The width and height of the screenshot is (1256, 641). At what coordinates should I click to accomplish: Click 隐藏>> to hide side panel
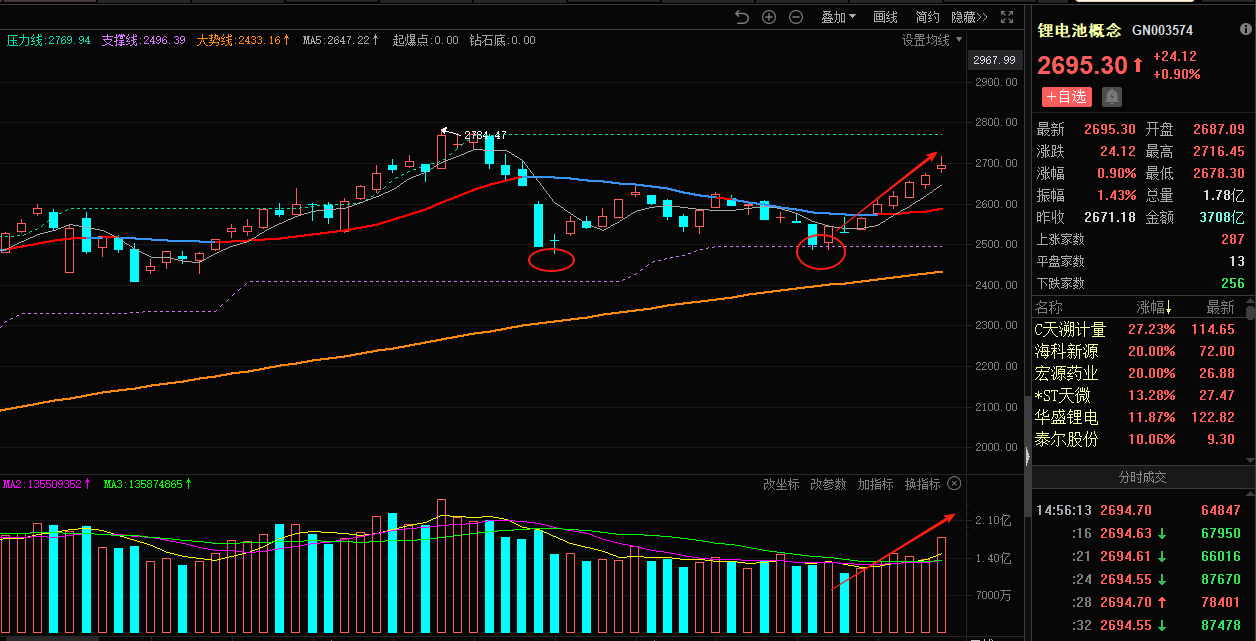tap(969, 17)
